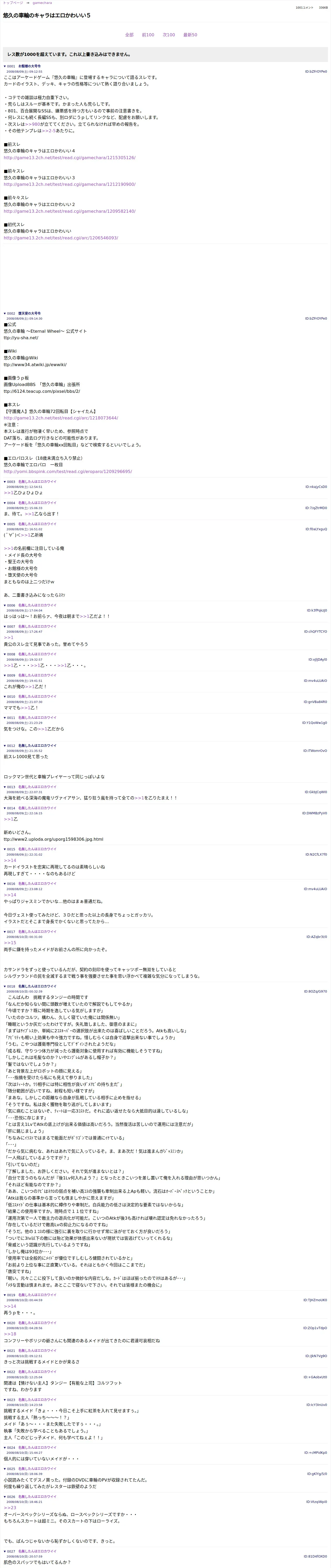Click the poster ID of post 0023

tap(316, 1405)
